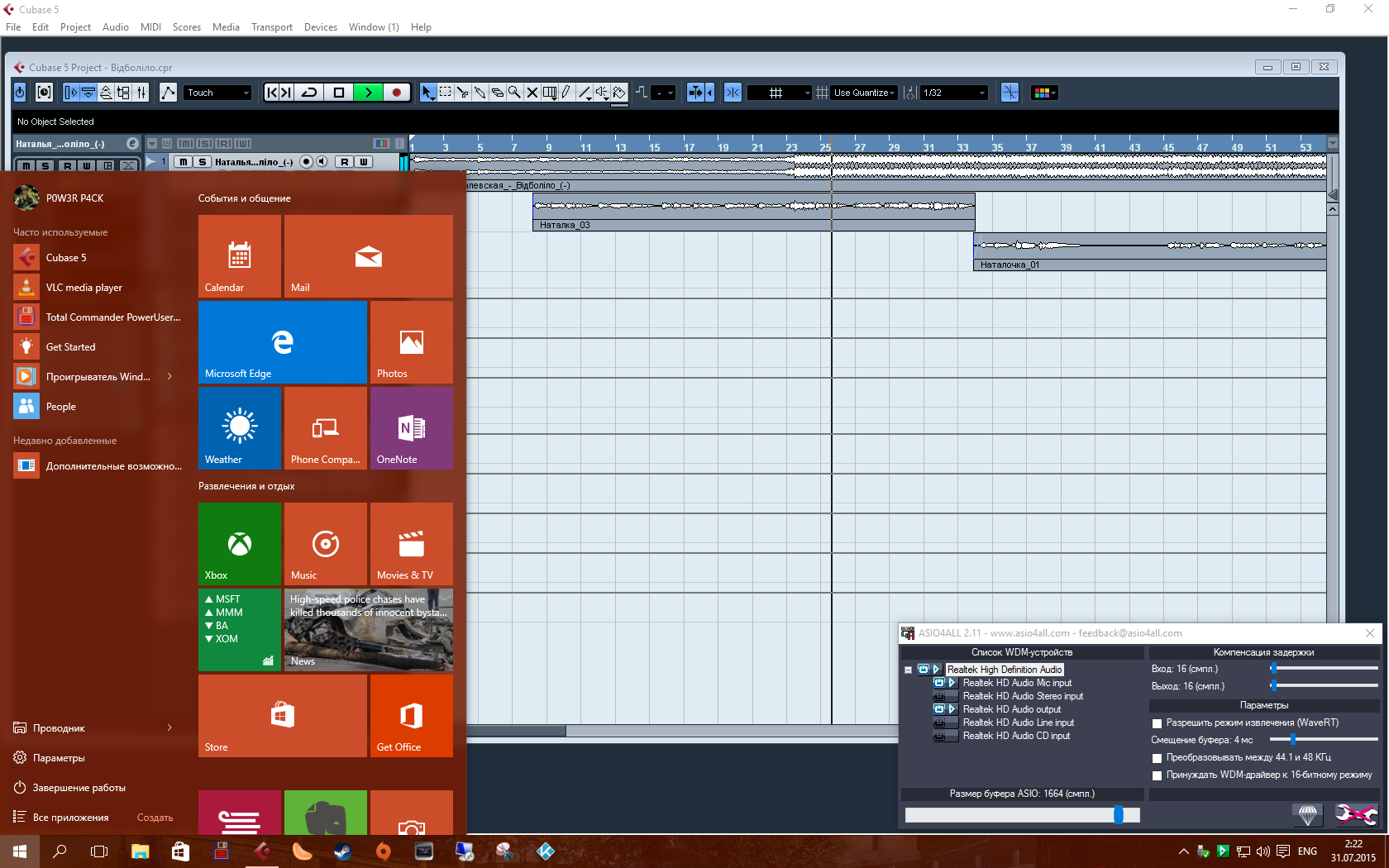
Task: Select the Zoom magnifier tool
Action: [x=514, y=93]
